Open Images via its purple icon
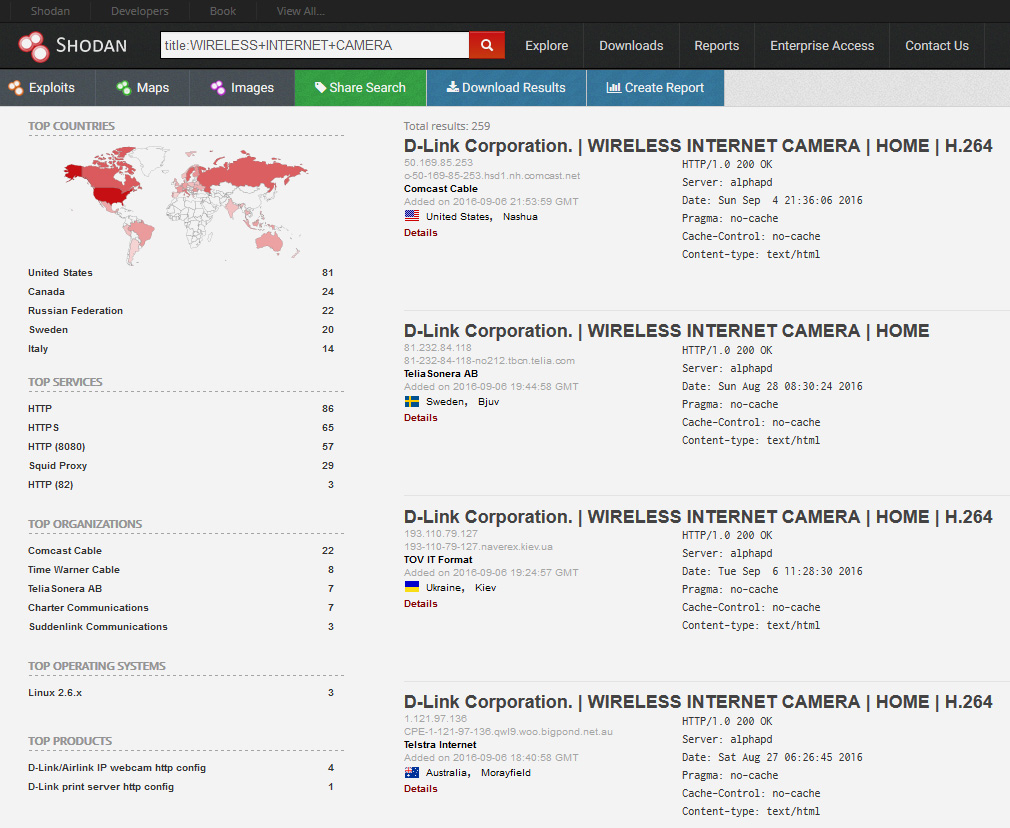The image size is (1010, 828). (218, 88)
